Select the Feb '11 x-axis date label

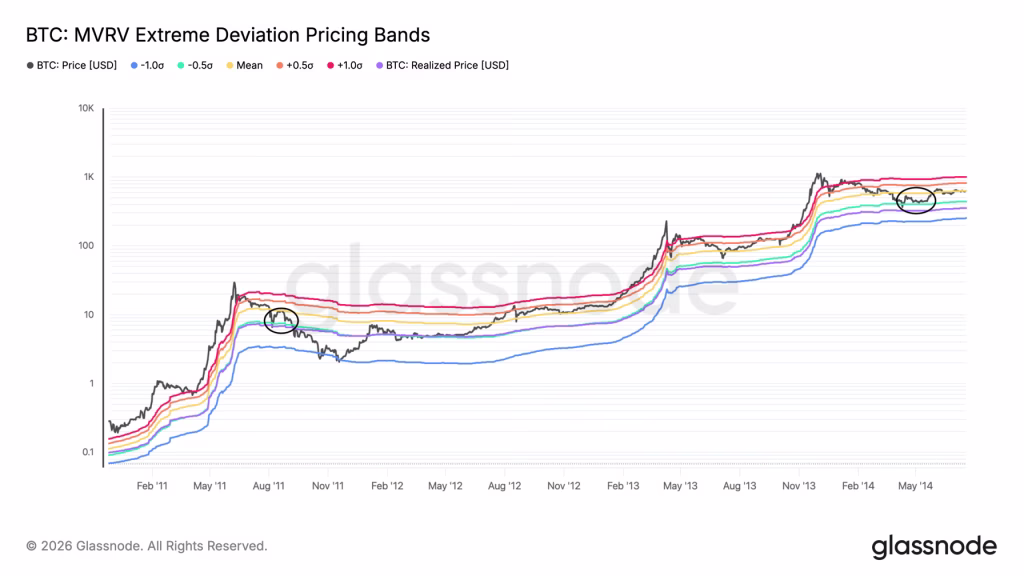[x=151, y=485]
